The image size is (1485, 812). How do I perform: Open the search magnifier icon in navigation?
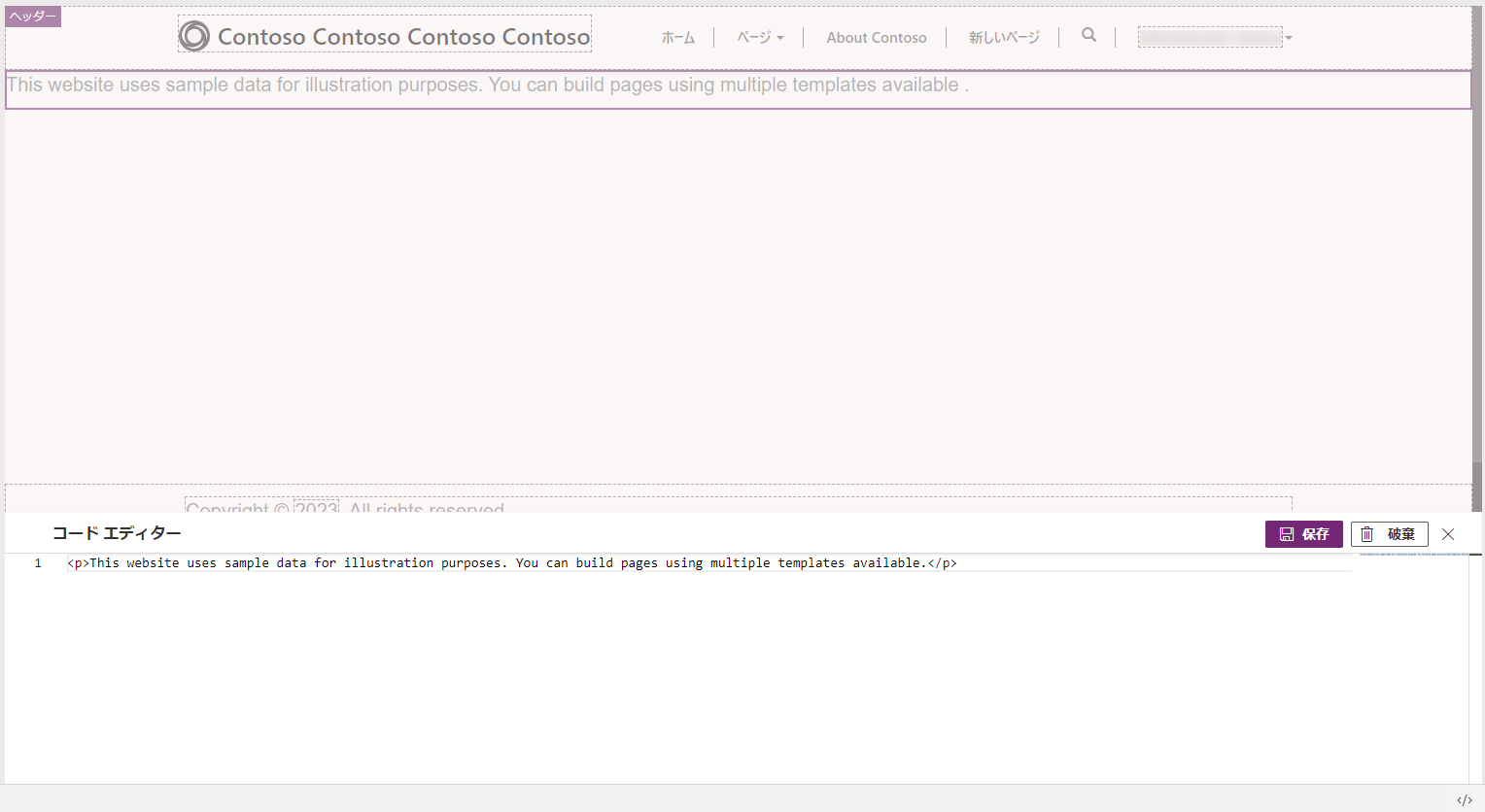pos(1088,35)
